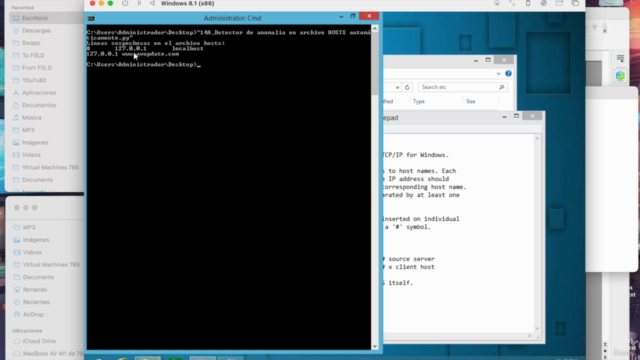Click the magnifier icon in Search etc box
The image size is (640, 360).
point(501,87)
